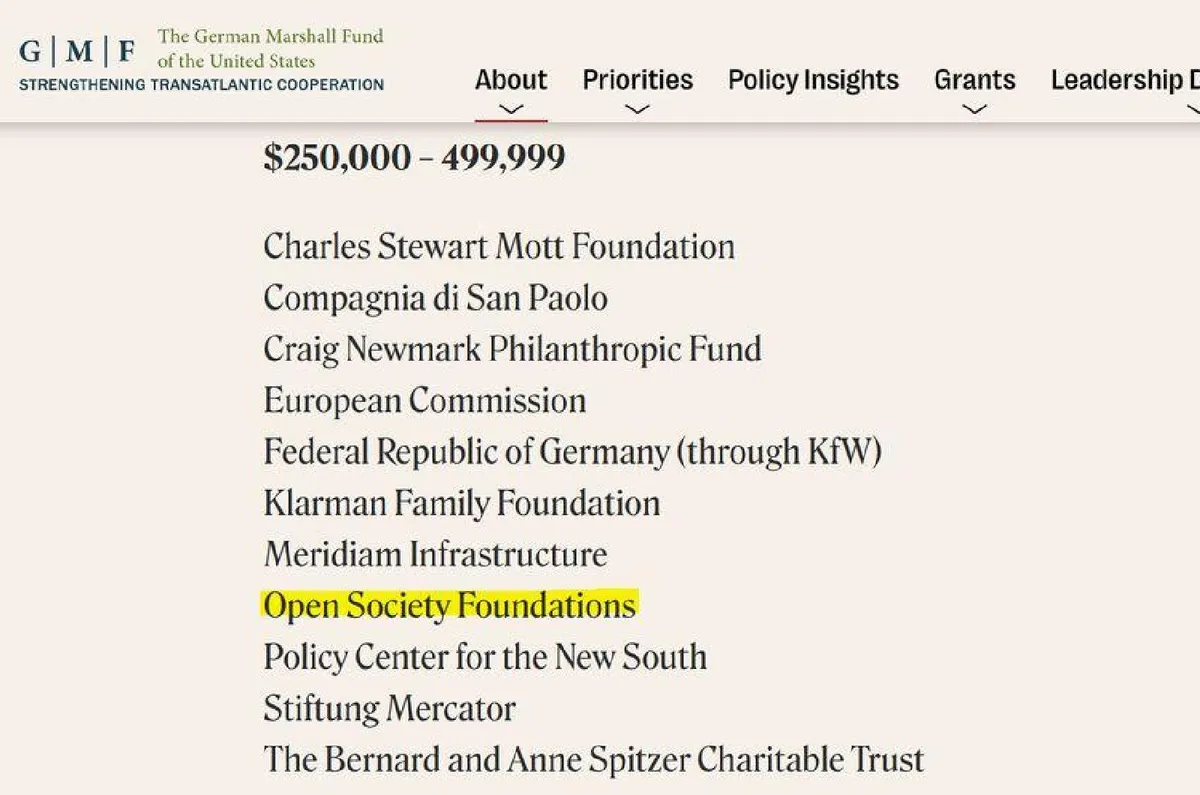Click Federal Republic of Germany entry
1200x795 pixels.
coord(572,452)
